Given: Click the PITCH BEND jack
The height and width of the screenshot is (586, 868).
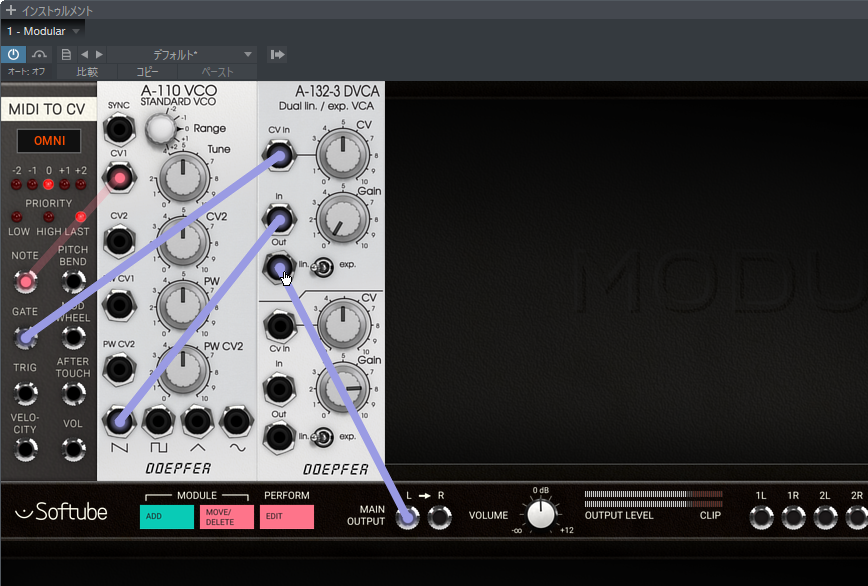Looking at the screenshot, I should (73, 282).
